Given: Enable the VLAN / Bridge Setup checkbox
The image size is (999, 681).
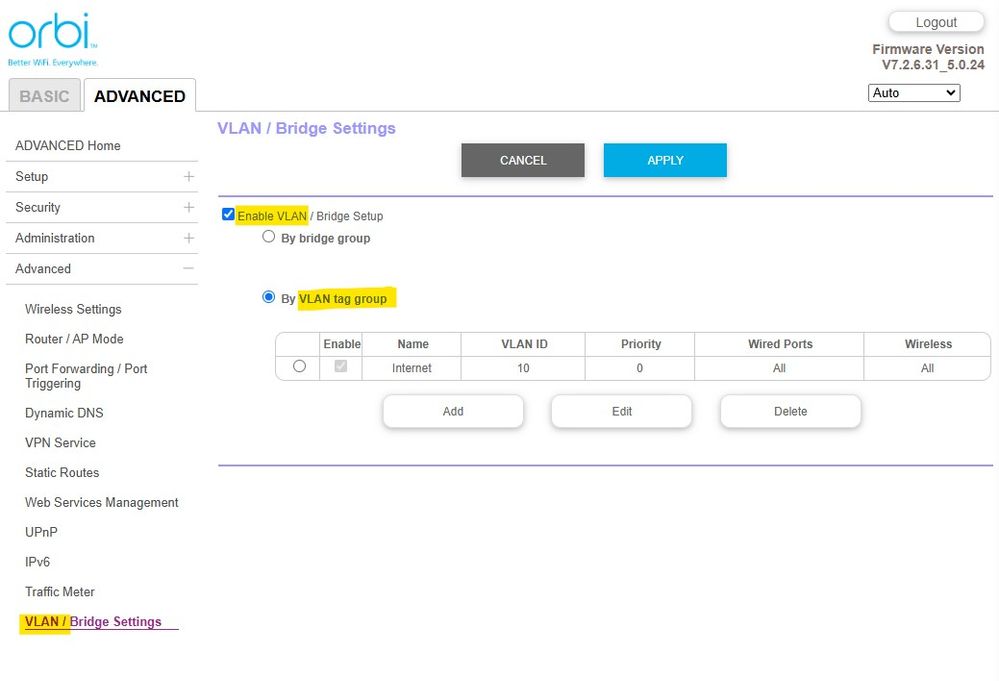Looking at the screenshot, I should click(x=228, y=213).
